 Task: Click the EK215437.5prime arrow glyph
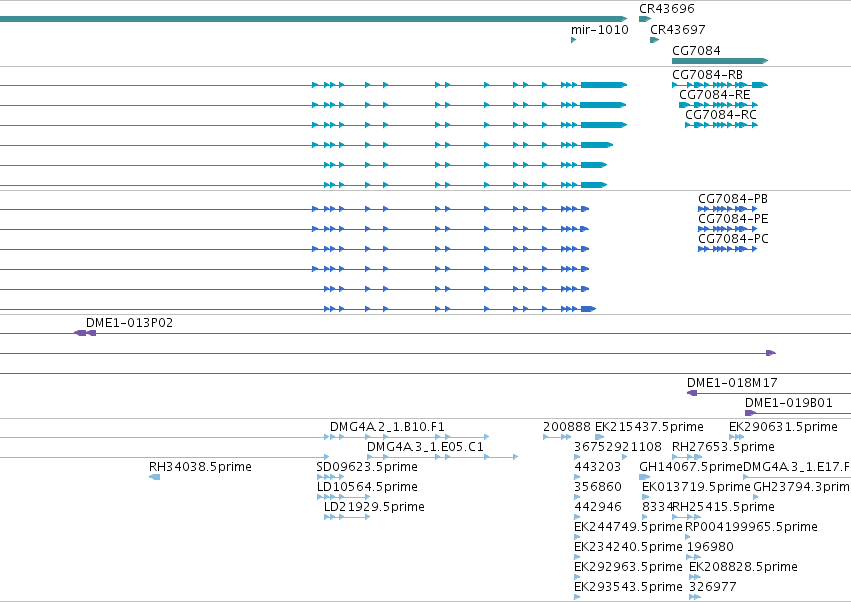[x=600, y=437]
